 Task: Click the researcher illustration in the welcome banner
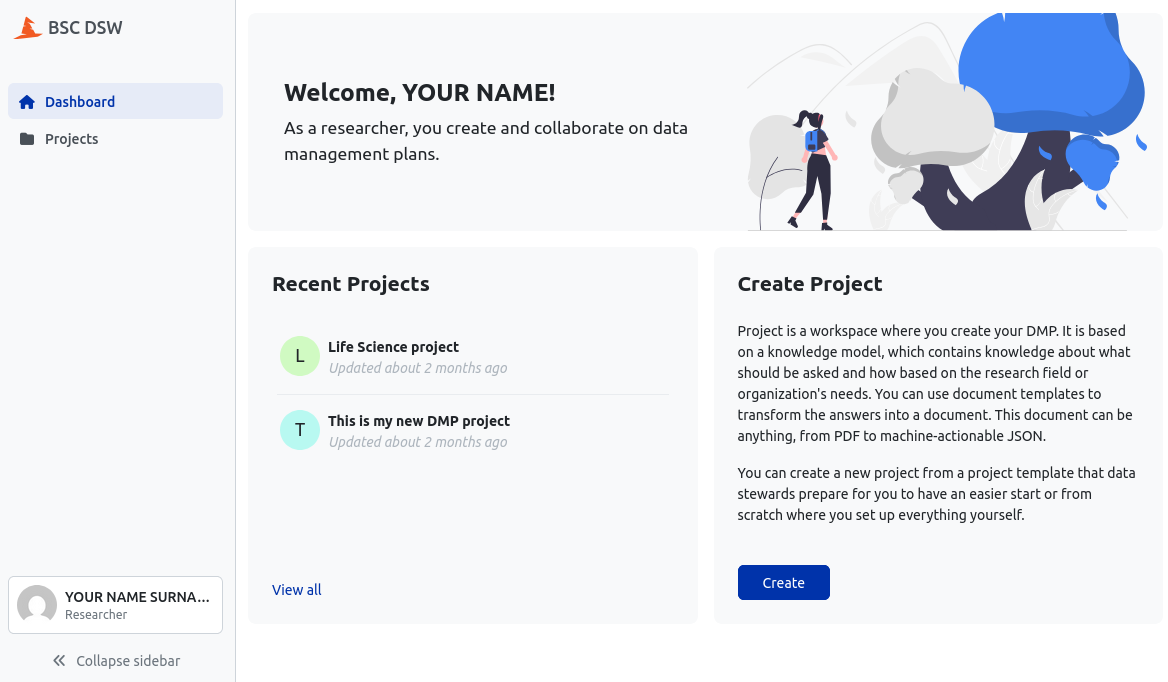coord(815,170)
